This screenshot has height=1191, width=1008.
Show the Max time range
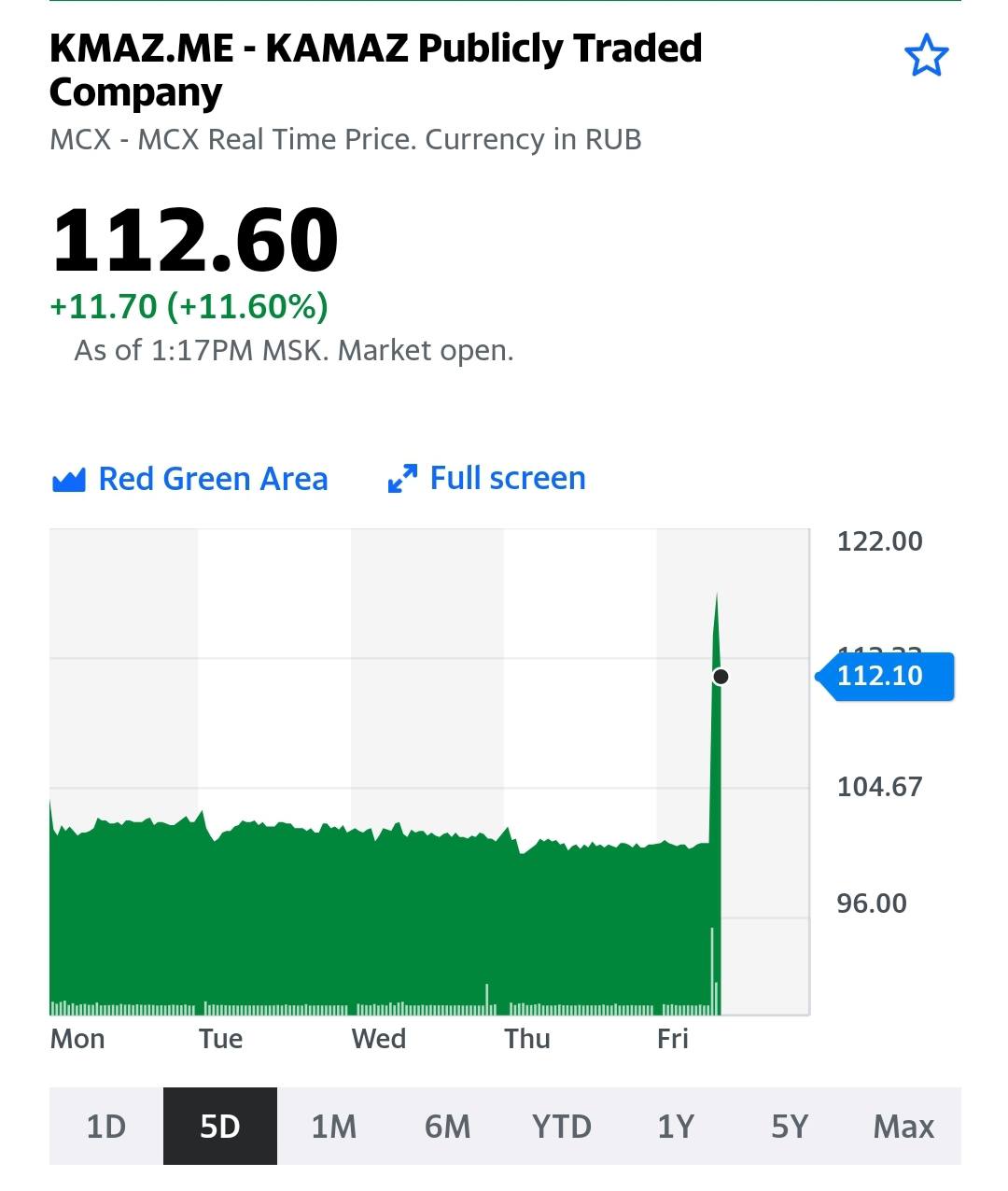(x=903, y=1127)
